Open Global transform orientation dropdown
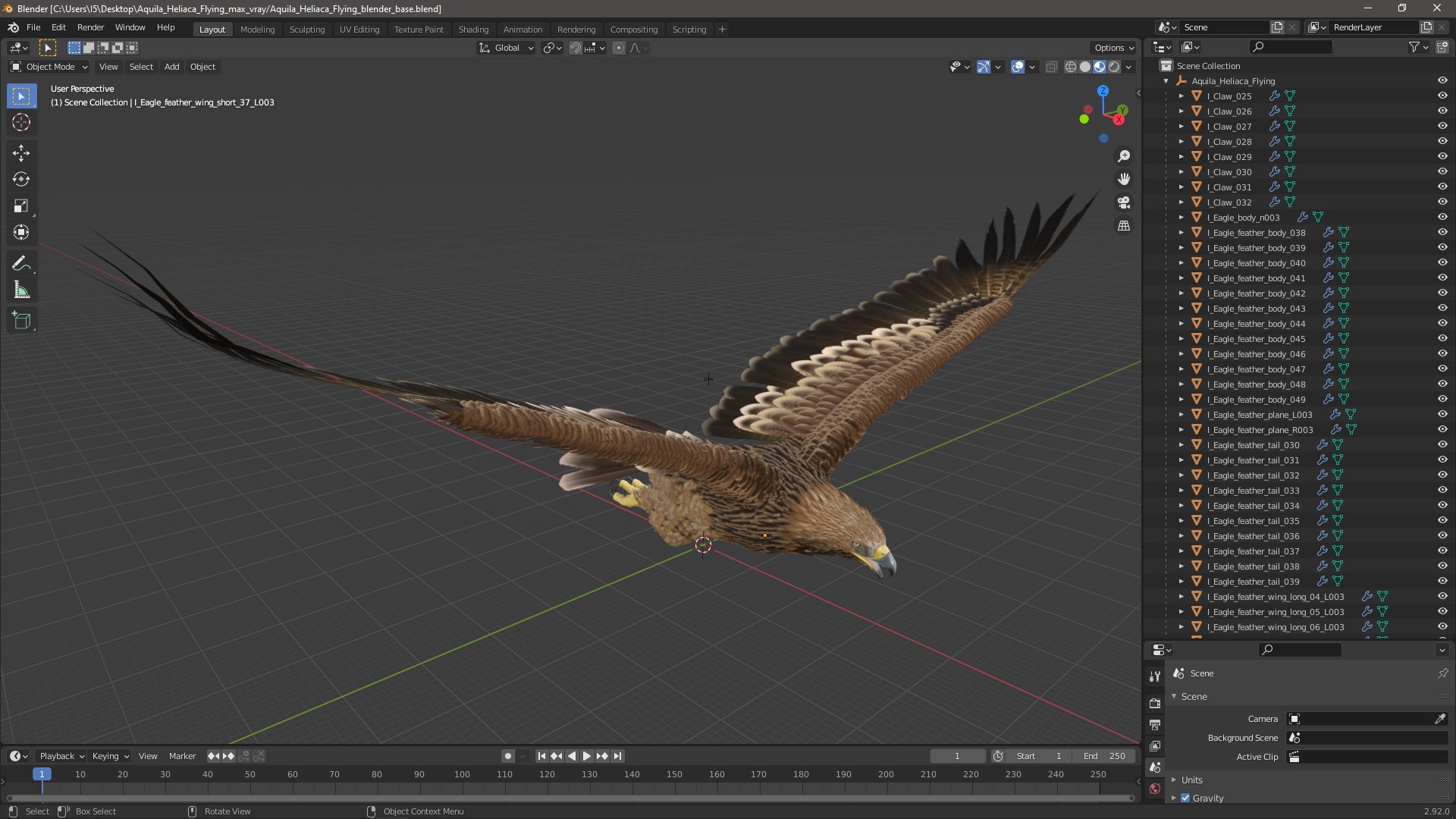1456x819 pixels. pos(506,48)
